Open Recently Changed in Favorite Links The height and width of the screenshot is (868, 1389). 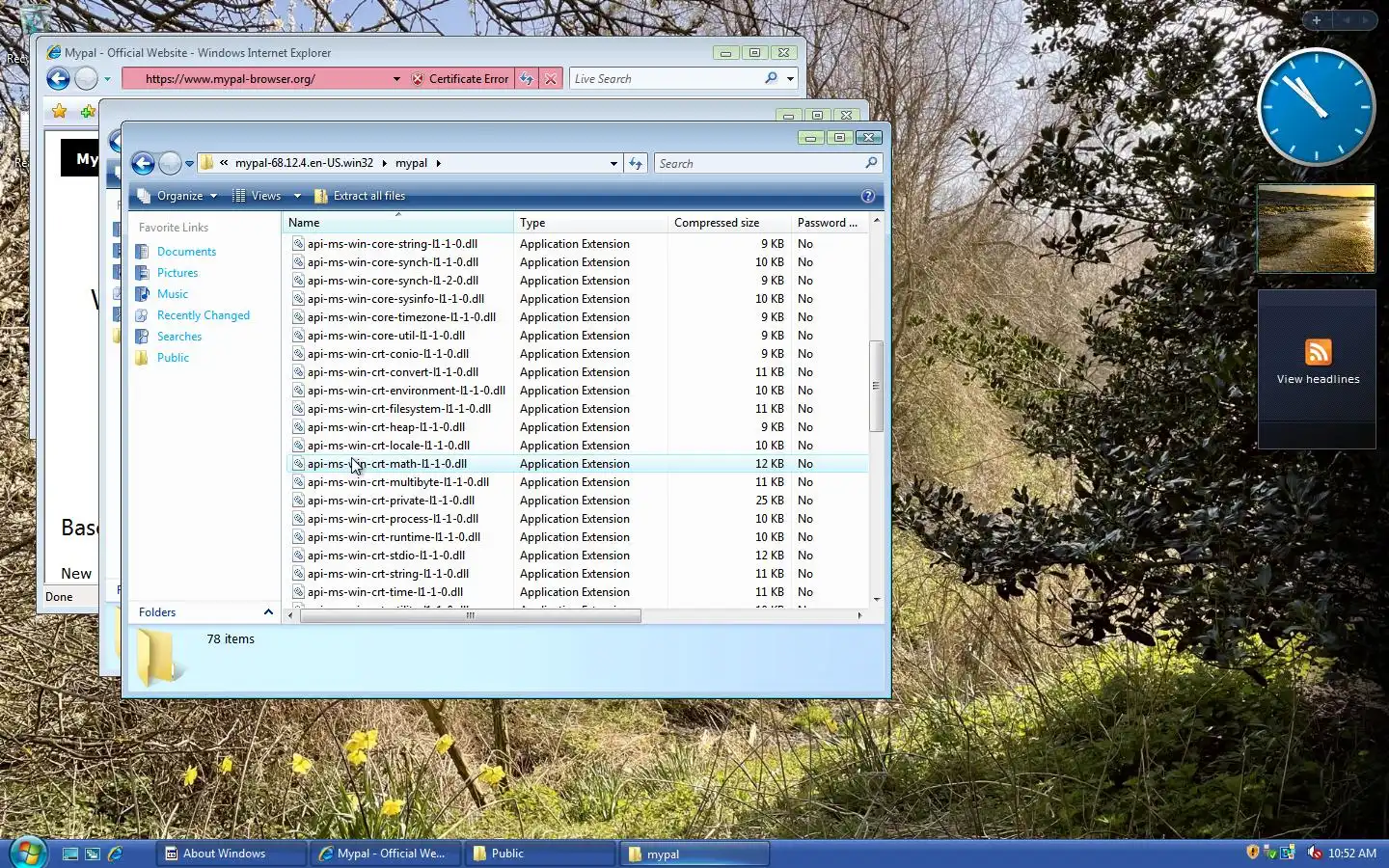[x=204, y=315]
